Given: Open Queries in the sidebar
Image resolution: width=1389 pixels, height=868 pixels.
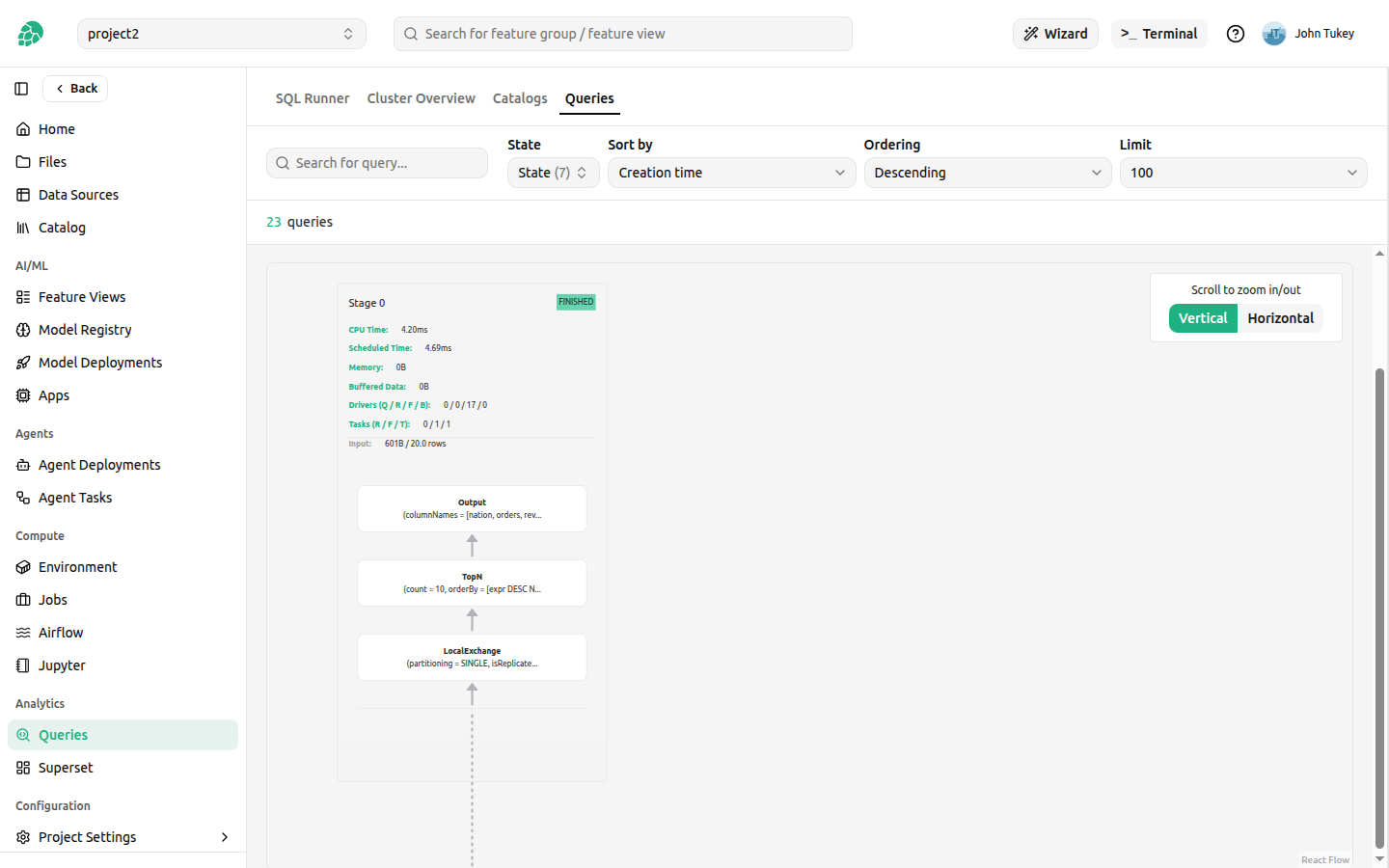Looking at the screenshot, I should point(123,735).
